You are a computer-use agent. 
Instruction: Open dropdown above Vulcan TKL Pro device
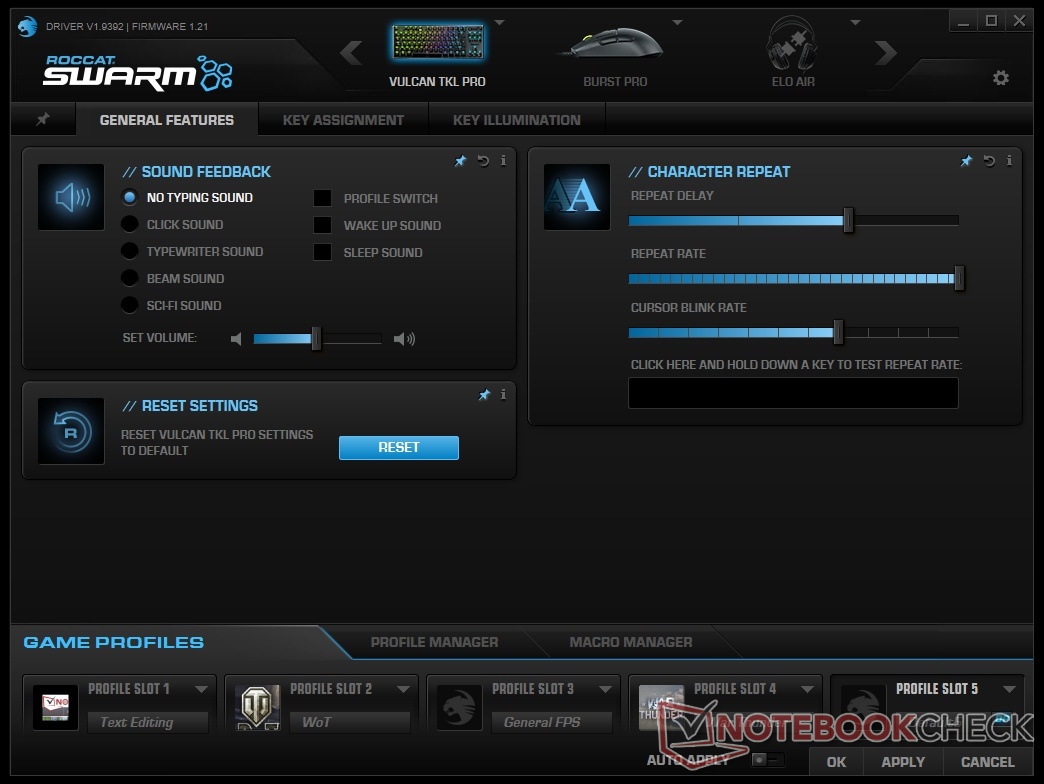tap(499, 23)
